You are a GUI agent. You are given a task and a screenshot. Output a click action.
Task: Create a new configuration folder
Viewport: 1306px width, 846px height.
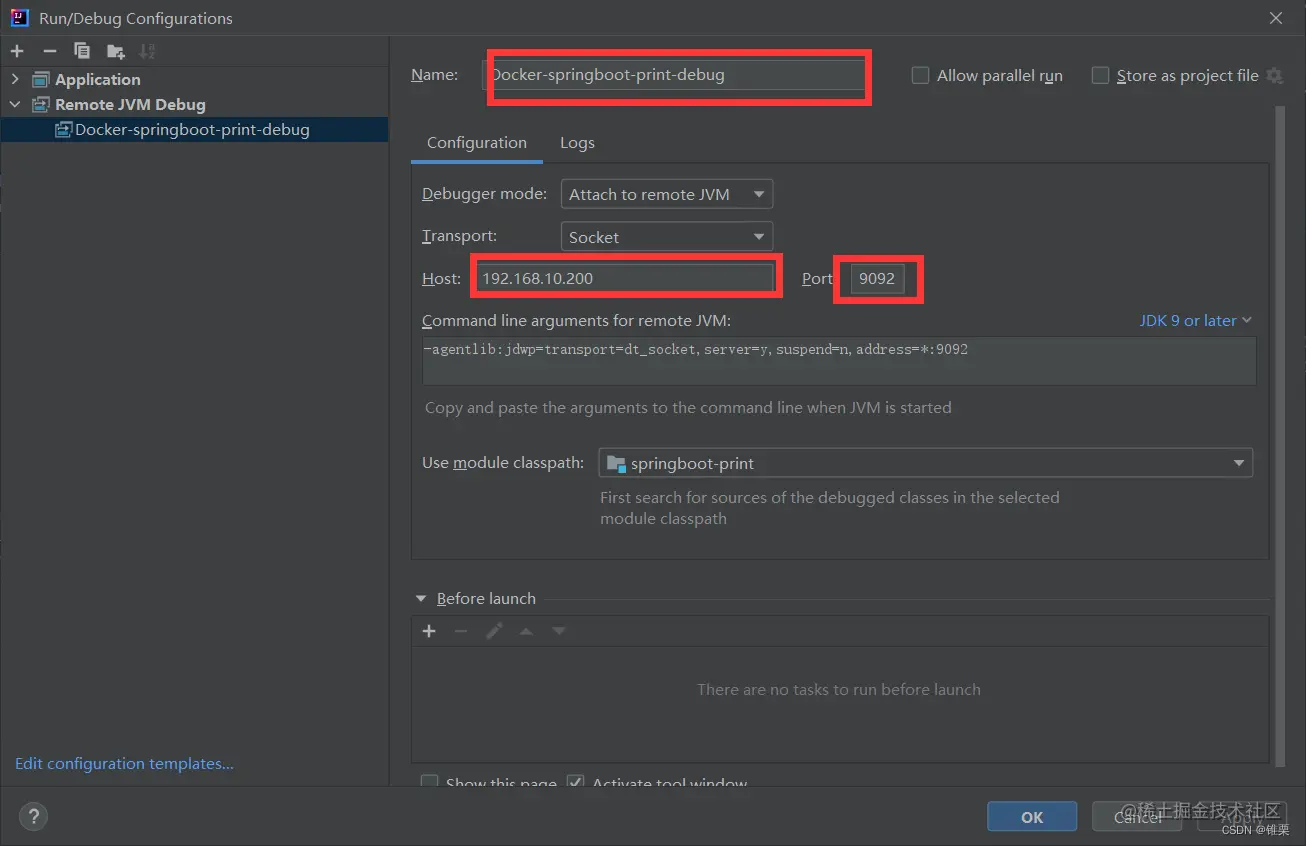[x=116, y=51]
